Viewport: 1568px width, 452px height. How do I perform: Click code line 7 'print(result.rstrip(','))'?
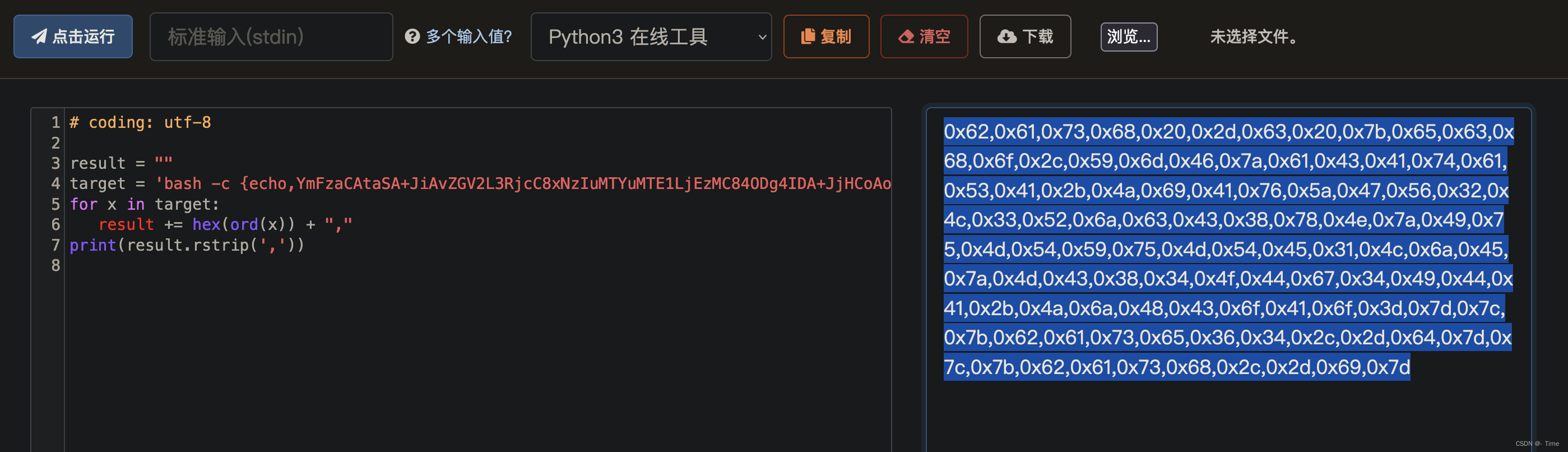point(187,245)
